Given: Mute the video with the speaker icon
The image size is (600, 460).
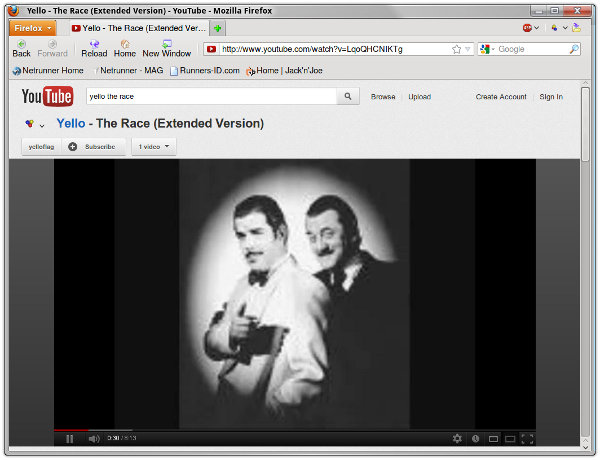Looking at the screenshot, I should 94,439.
